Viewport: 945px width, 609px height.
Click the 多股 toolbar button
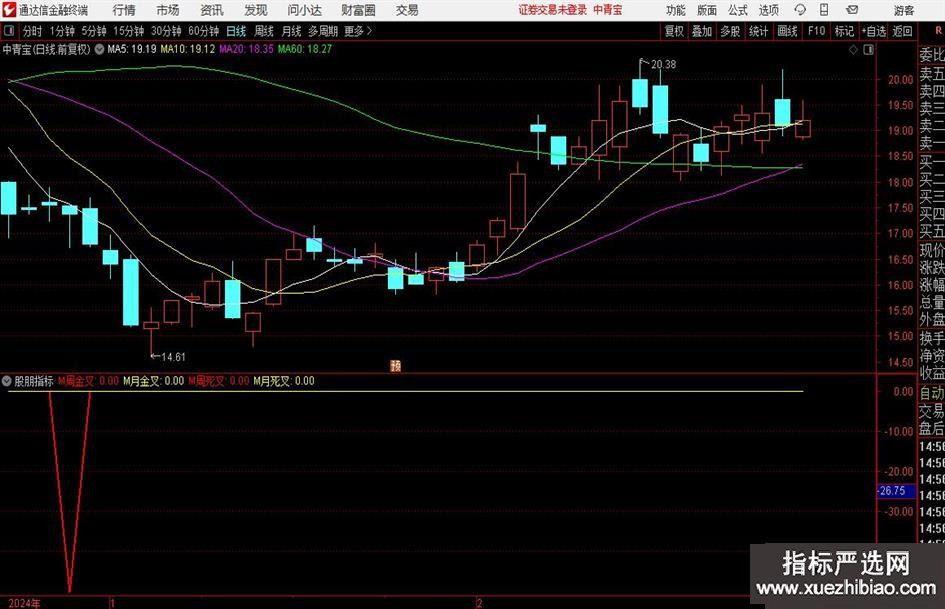point(730,31)
